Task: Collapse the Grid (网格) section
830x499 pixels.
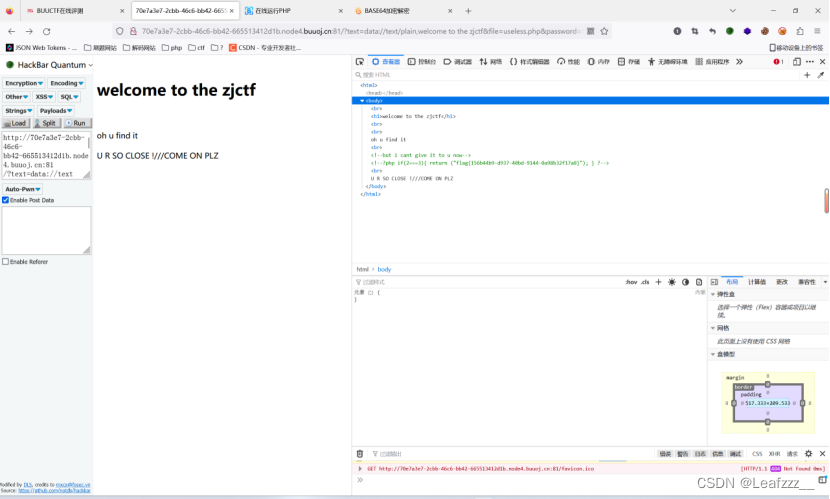Action: [713, 328]
